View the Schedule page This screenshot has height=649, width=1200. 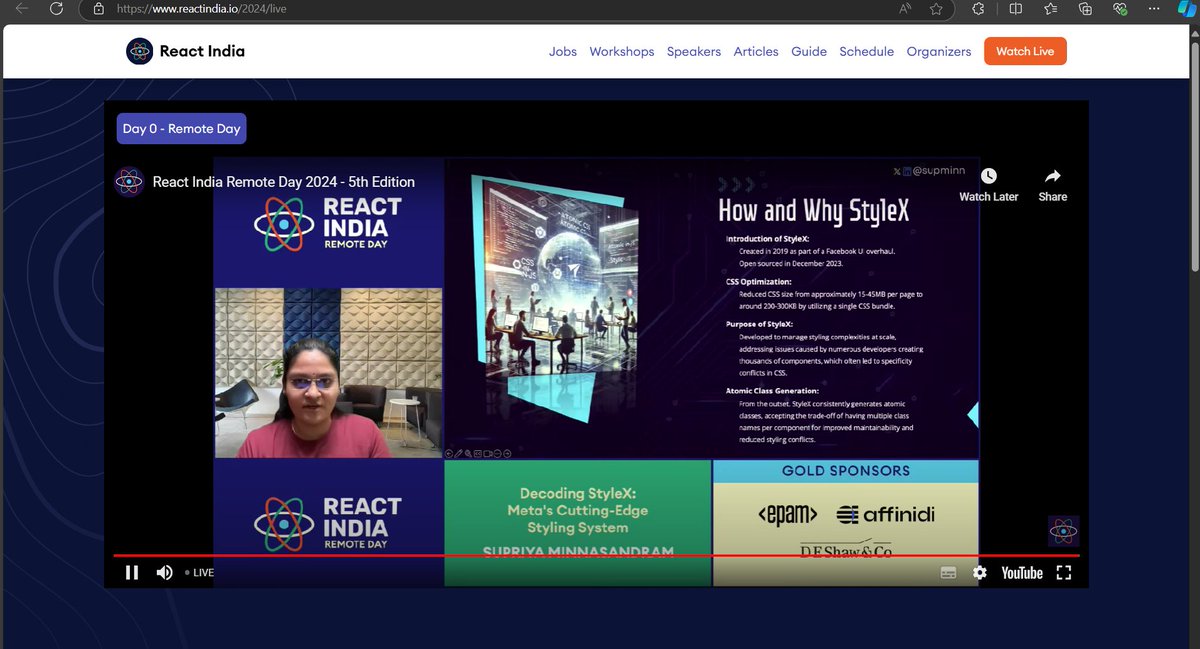(x=867, y=51)
